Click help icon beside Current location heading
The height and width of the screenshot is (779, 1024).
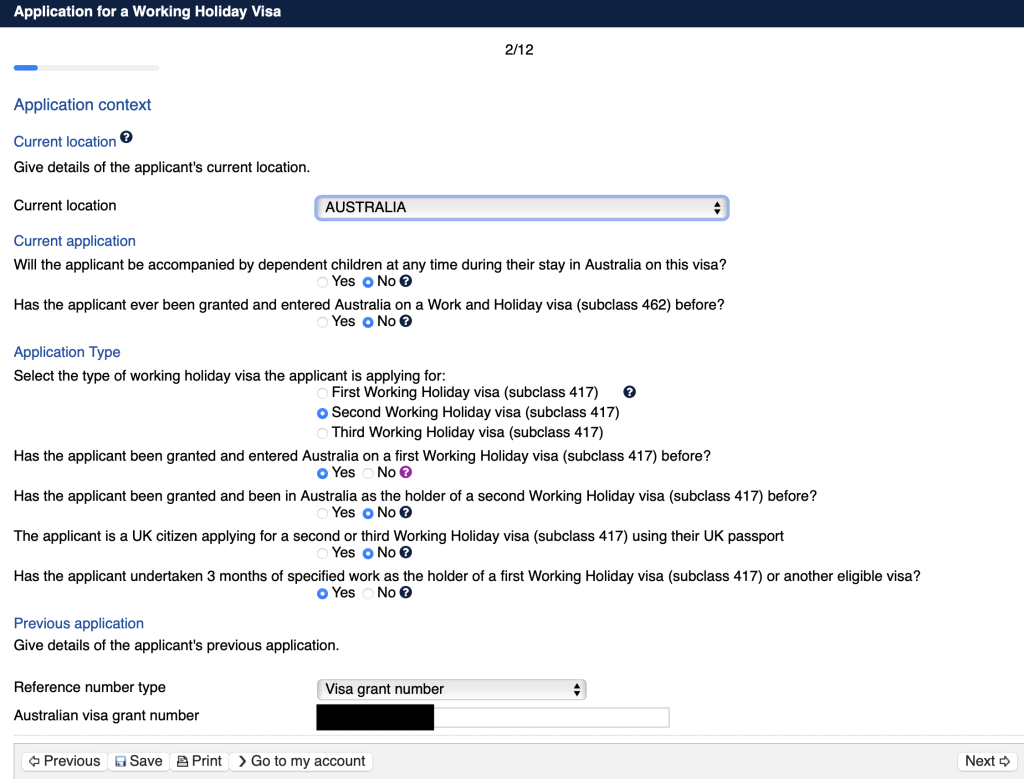click(x=126, y=138)
